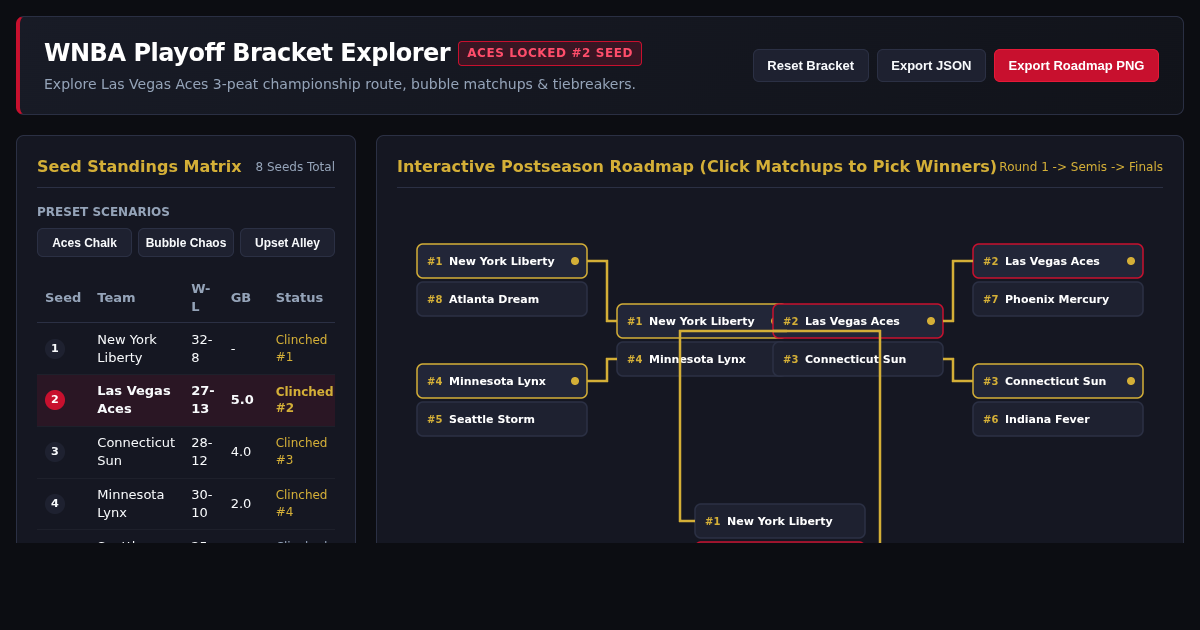This screenshot has height=630, width=1200.
Task: Pick #4 Minnesota Lynx in Round 1
Action: tap(502, 381)
